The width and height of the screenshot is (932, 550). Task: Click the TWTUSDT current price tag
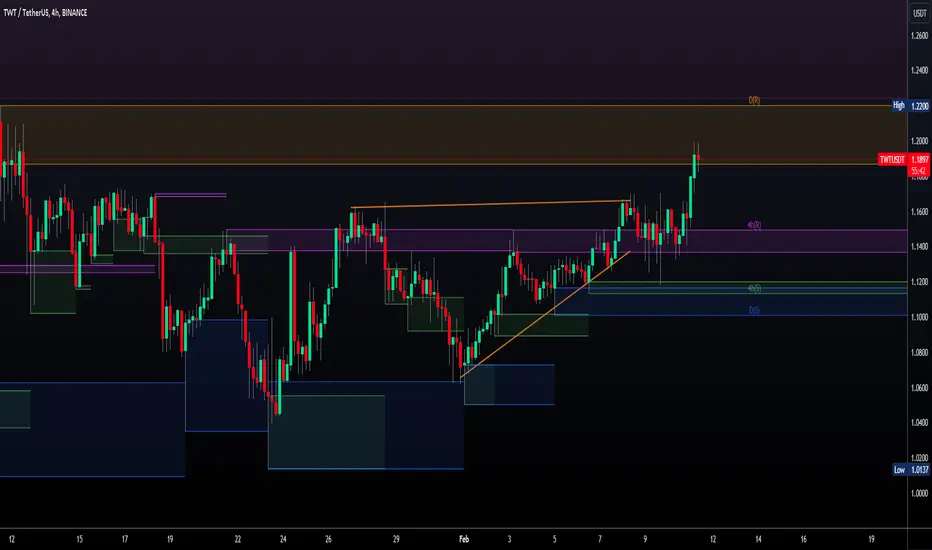tap(903, 159)
